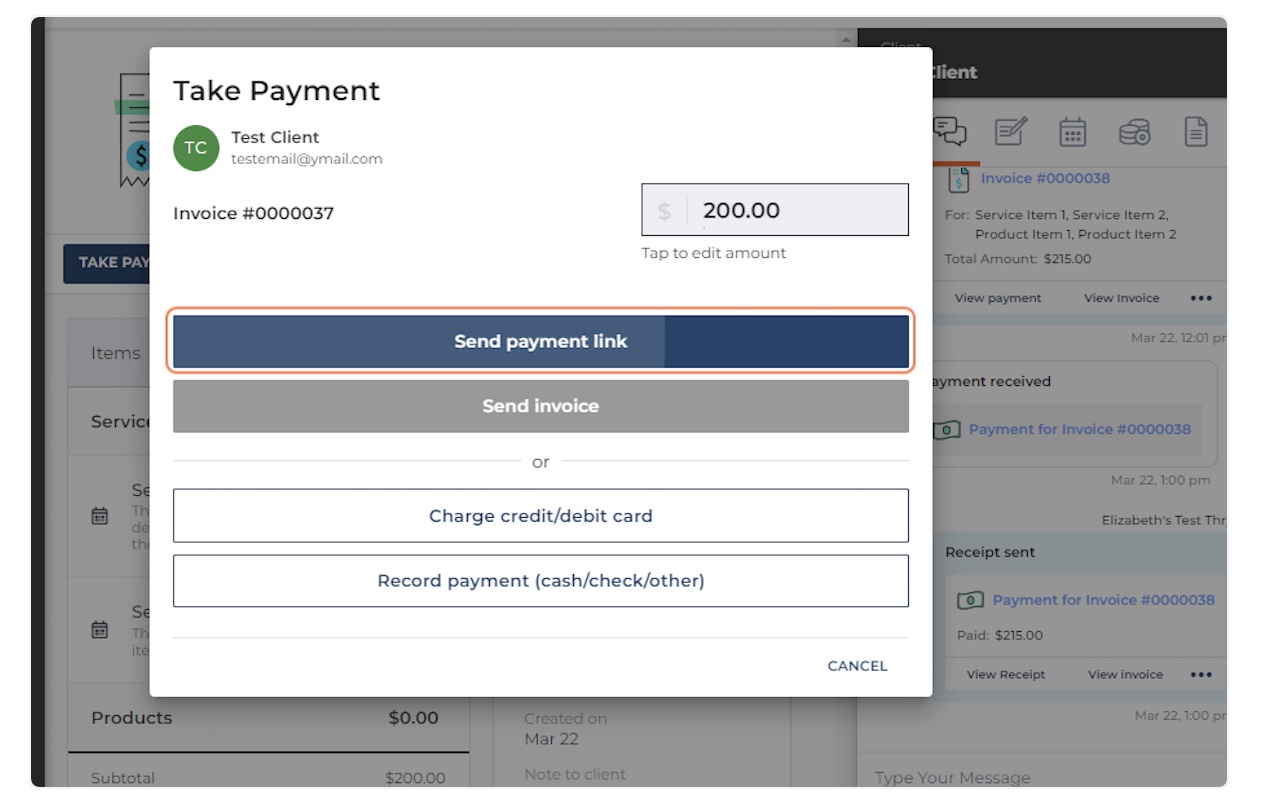
Task: Choose Record payment (cash/check/other)
Action: pos(541,581)
